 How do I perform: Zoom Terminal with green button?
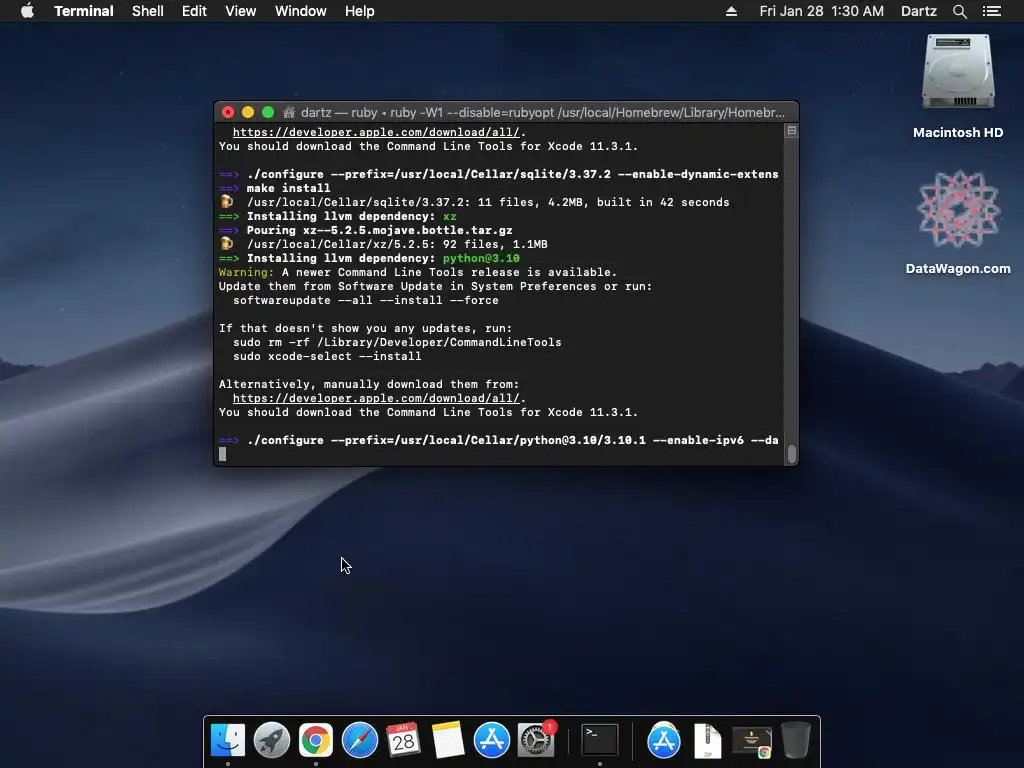click(268, 112)
